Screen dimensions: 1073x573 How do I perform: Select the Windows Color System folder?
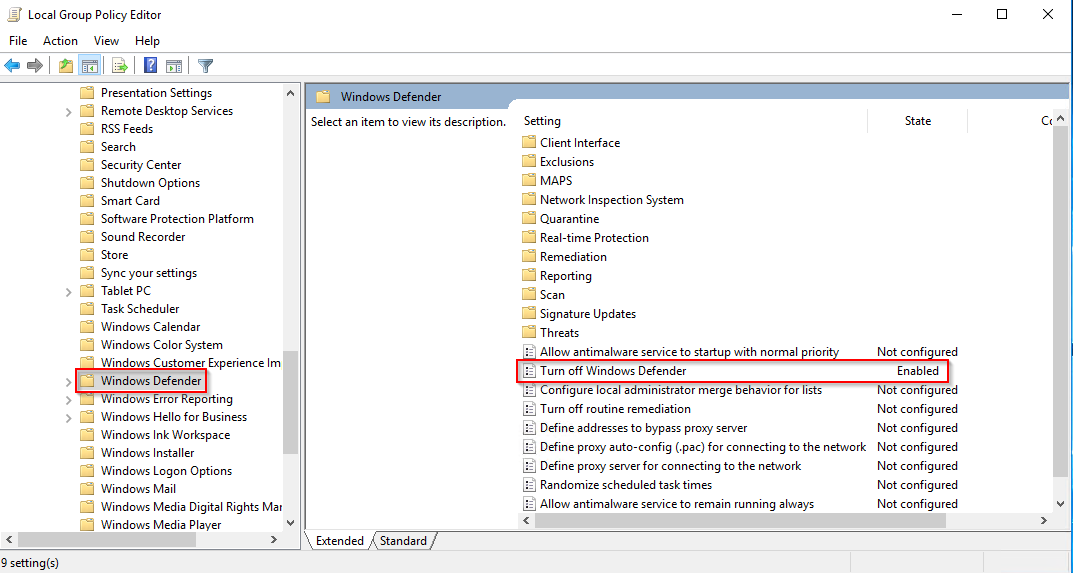[161, 344]
